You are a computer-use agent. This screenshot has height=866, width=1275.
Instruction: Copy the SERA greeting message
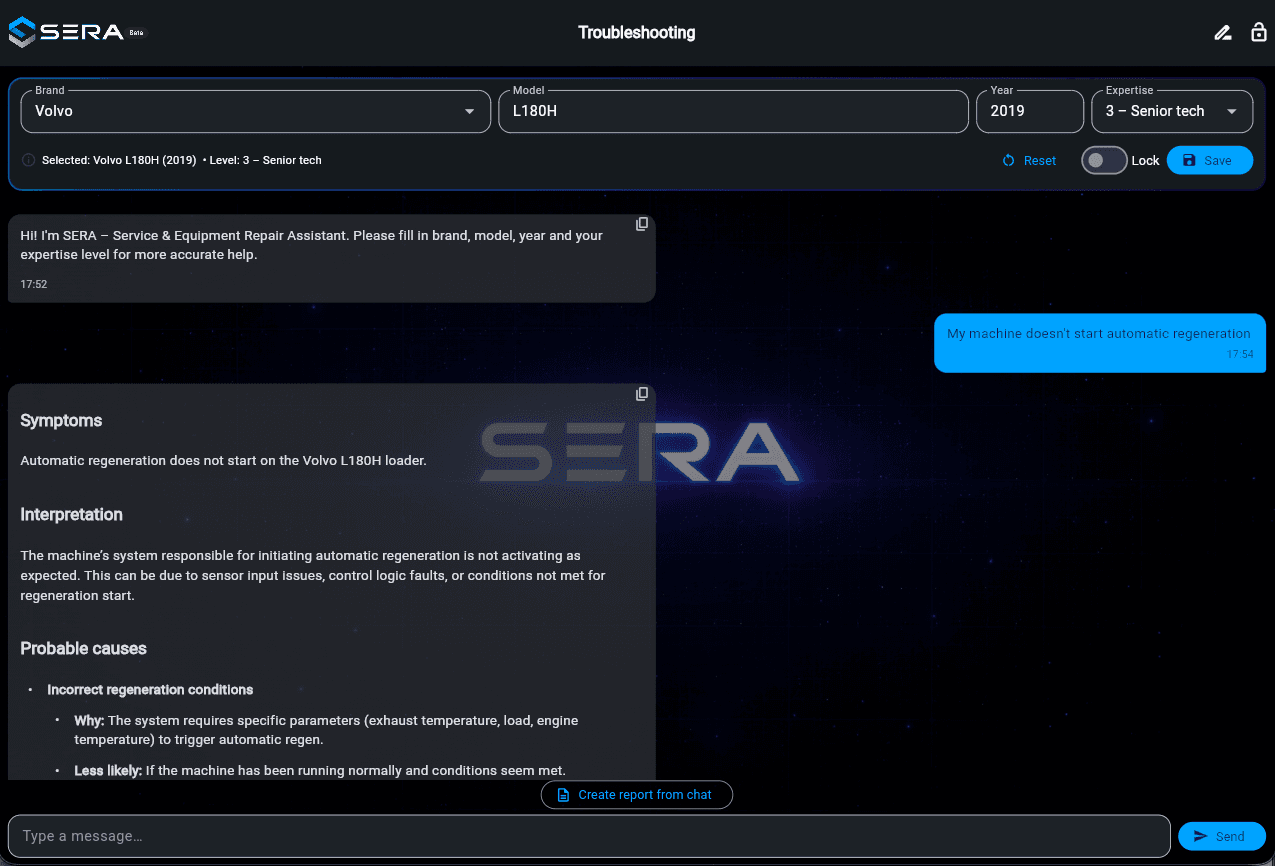pyautogui.click(x=641, y=223)
